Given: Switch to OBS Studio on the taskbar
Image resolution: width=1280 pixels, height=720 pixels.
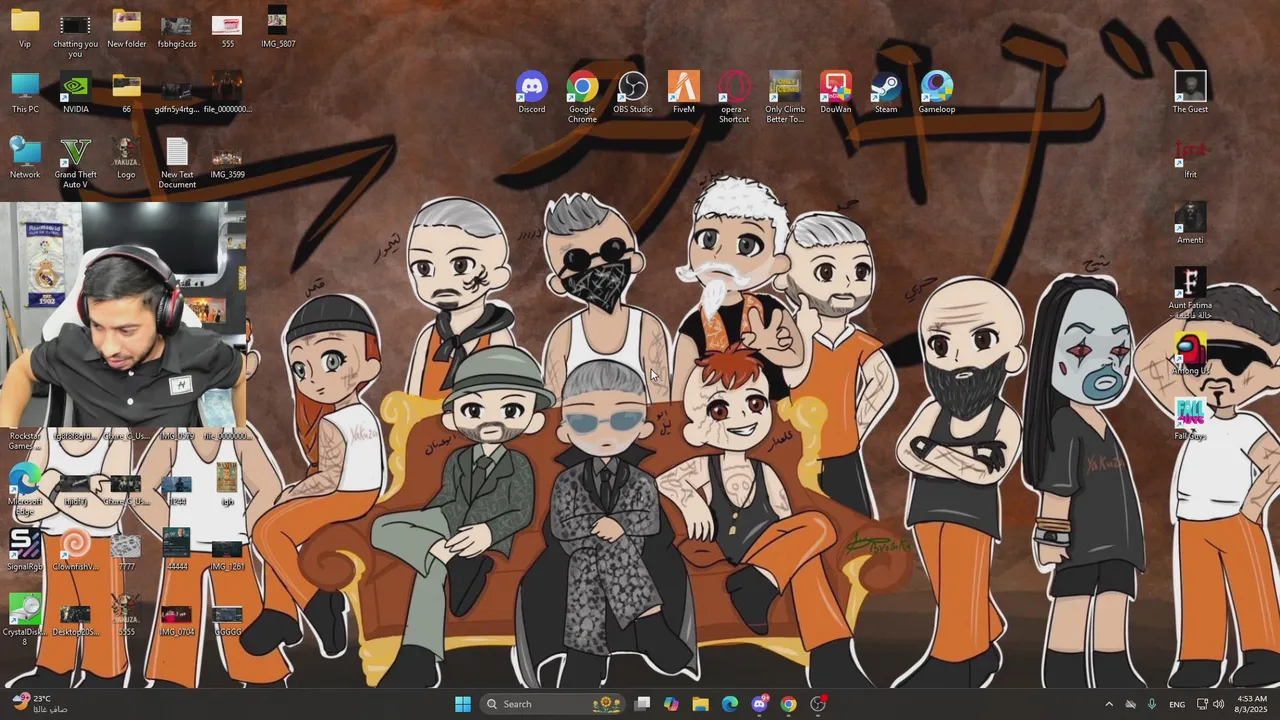Looking at the screenshot, I should [818, 704].
